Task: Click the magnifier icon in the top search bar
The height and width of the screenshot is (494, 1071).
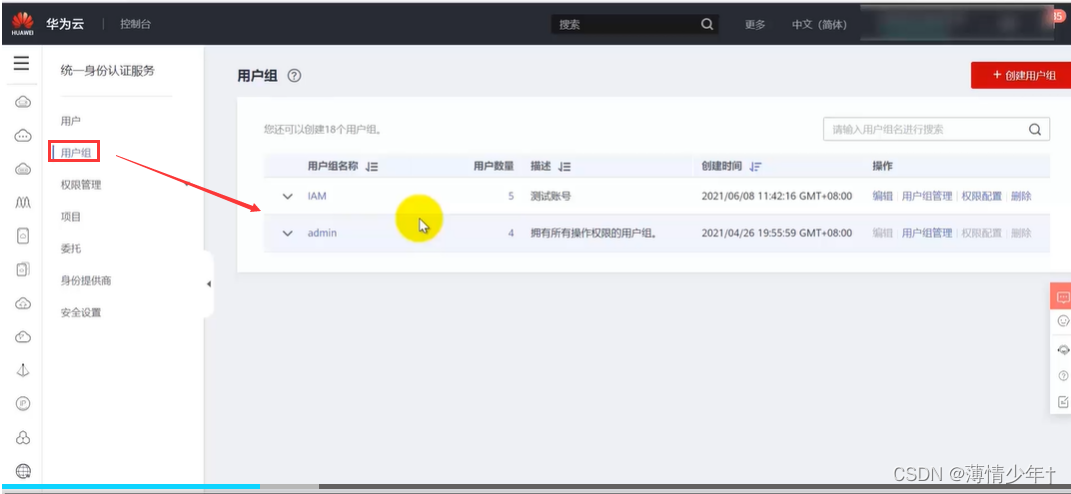Action: point(707,25)
